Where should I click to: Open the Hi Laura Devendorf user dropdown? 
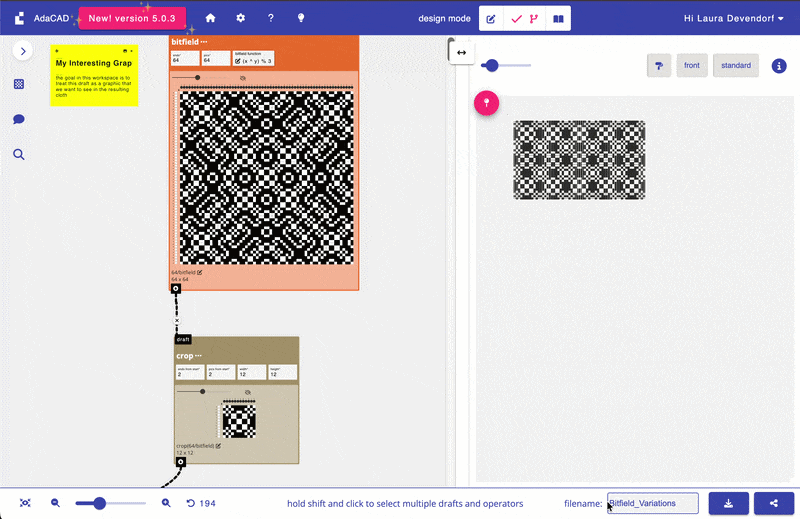734,18
